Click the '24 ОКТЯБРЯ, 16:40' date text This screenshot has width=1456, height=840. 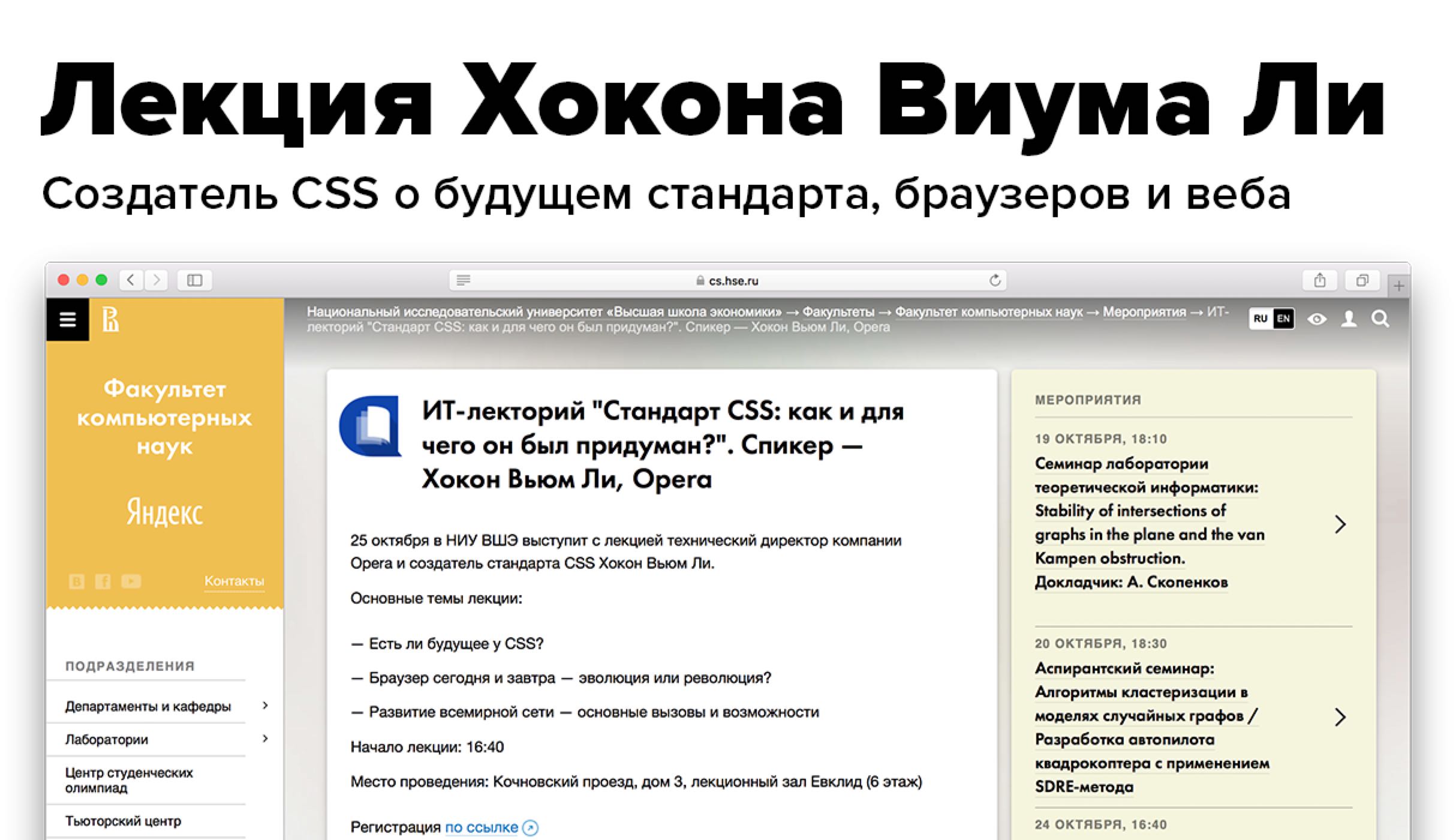click(x=1101, y=824)
